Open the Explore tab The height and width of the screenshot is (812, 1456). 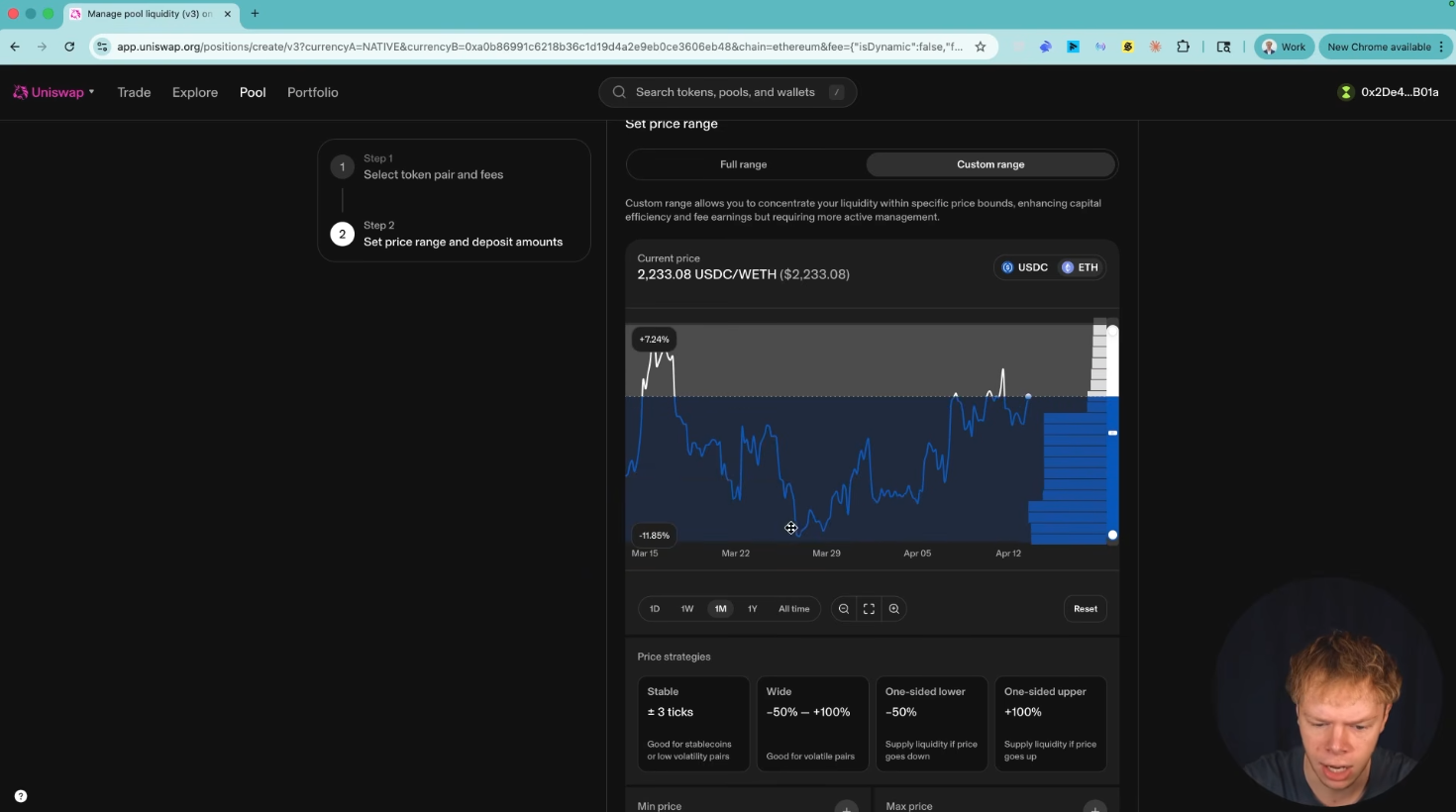(195, 92)
